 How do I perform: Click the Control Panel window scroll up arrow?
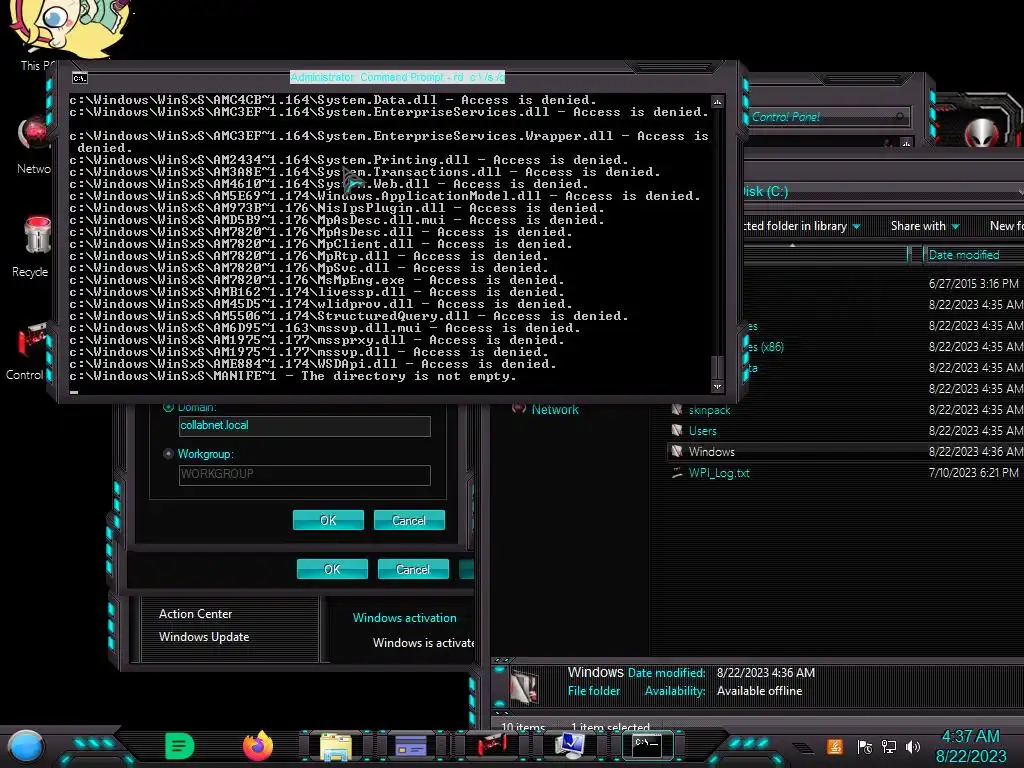(x=906, y=143)
